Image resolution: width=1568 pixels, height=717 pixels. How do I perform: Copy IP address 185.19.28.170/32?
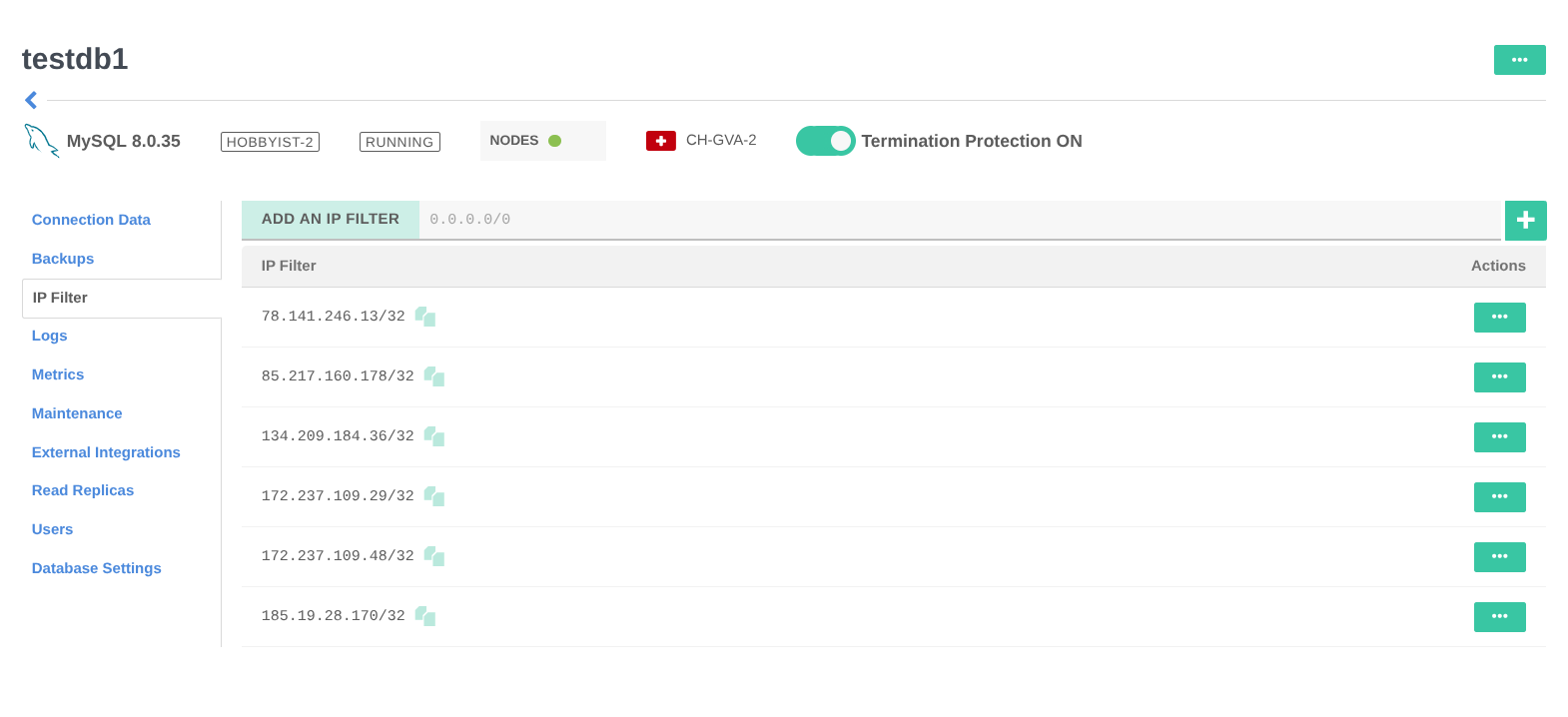tap(425, 616)
